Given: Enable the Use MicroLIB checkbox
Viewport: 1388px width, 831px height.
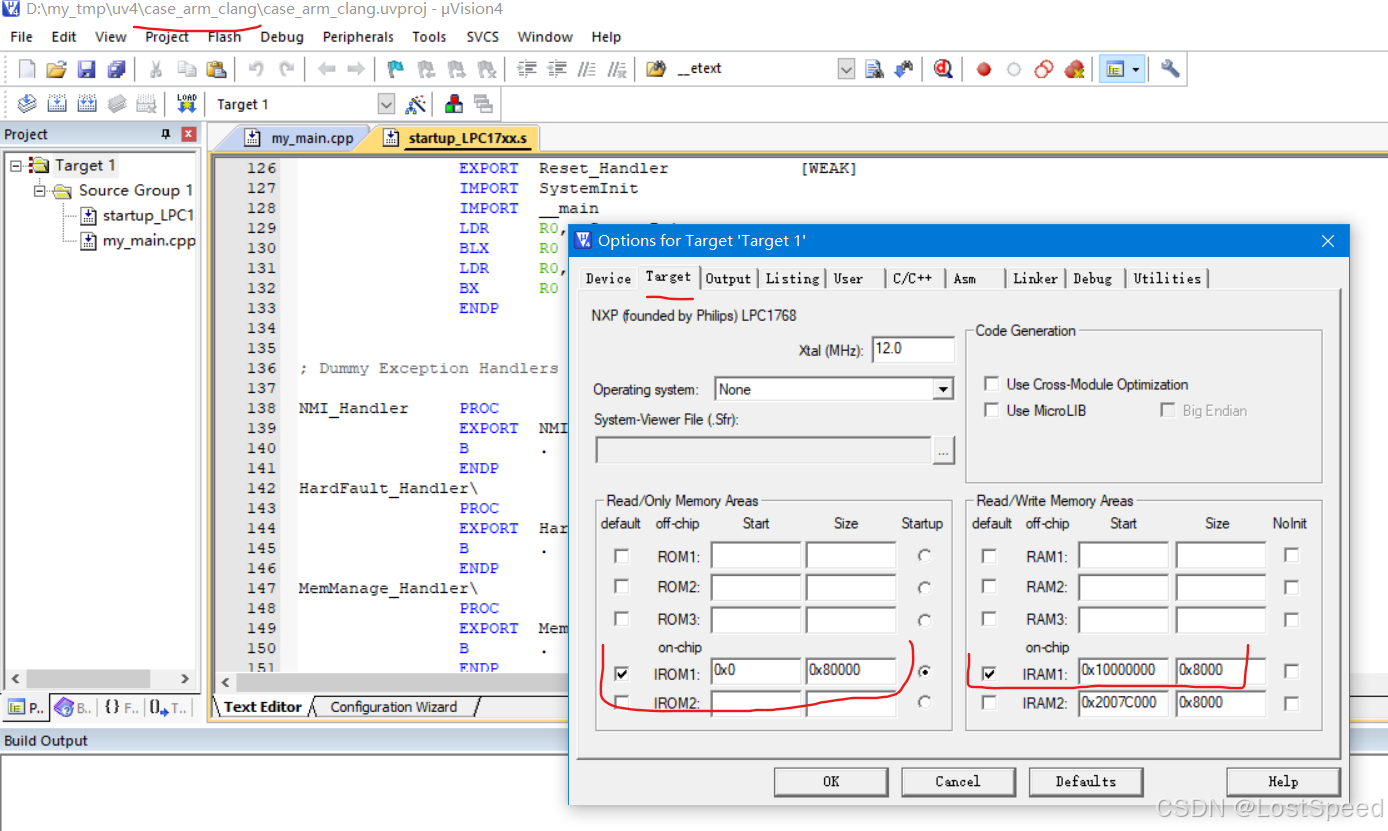Looking at the screenshot, I should click(x=992, y=410).
